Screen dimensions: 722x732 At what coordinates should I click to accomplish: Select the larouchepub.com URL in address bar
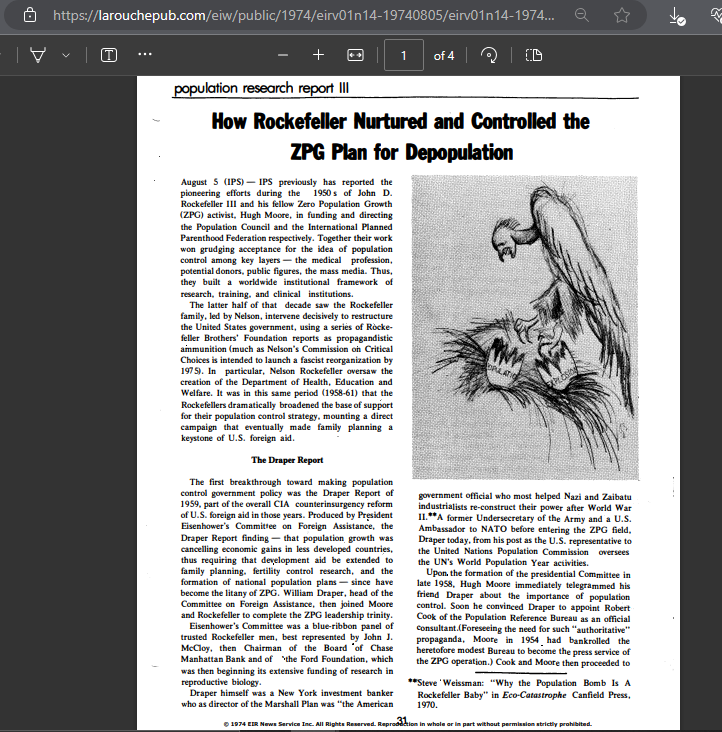pyautogui.click(x=303, y=15)
